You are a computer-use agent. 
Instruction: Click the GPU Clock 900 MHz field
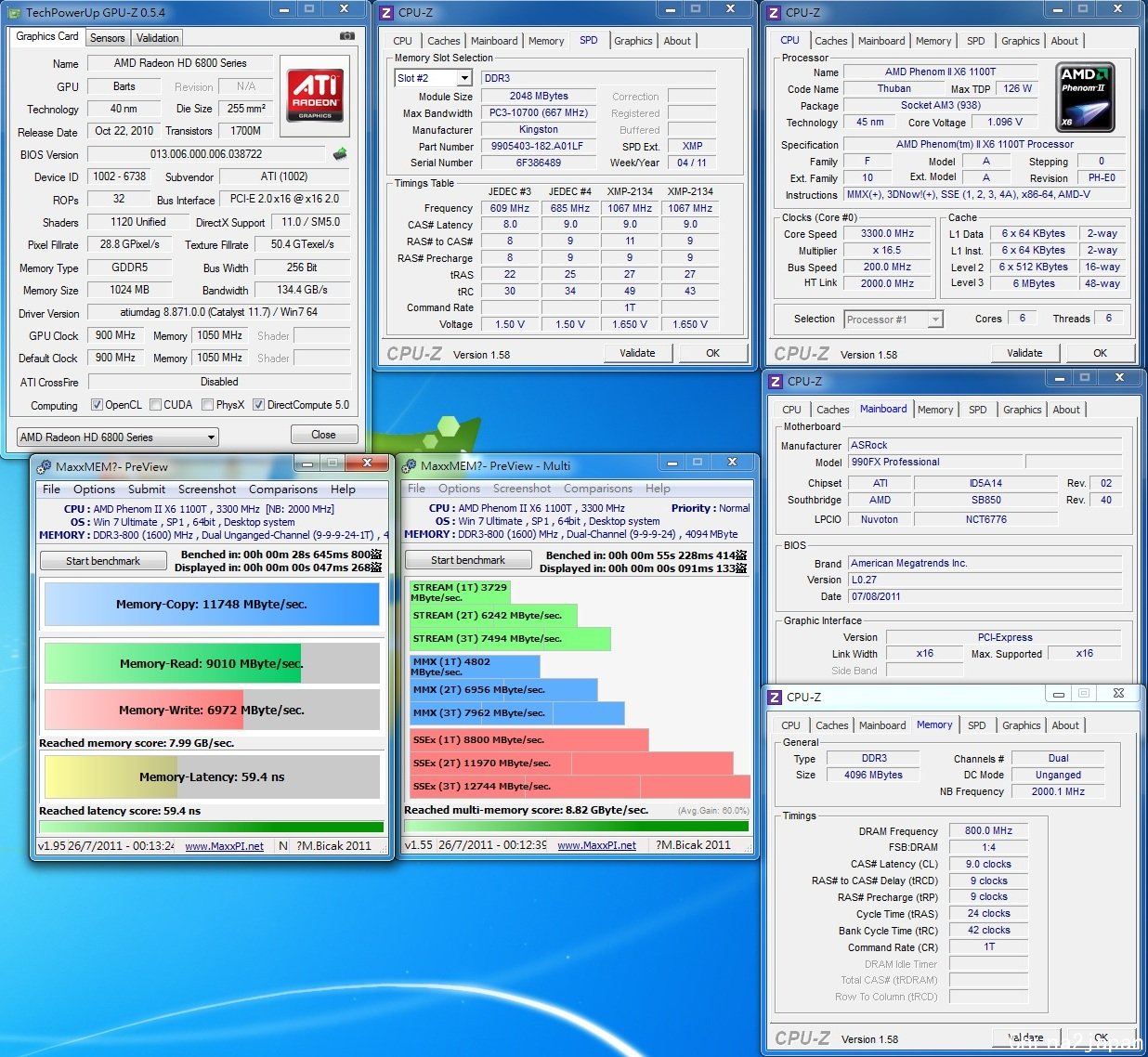coord(115,335)
